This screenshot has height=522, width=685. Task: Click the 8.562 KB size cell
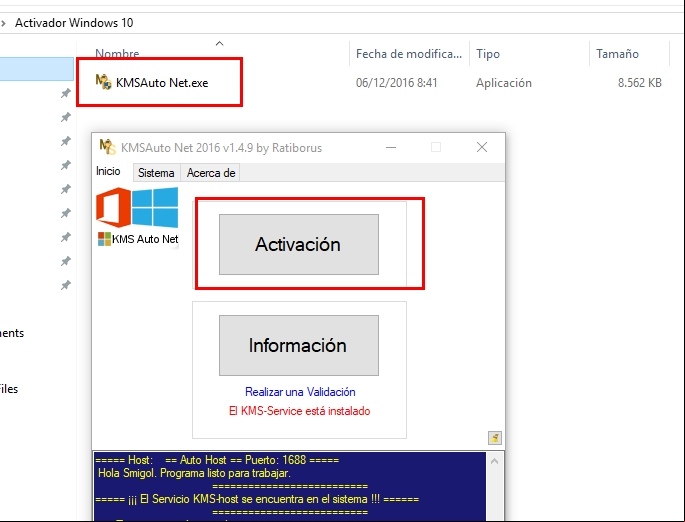coord(640,83)
